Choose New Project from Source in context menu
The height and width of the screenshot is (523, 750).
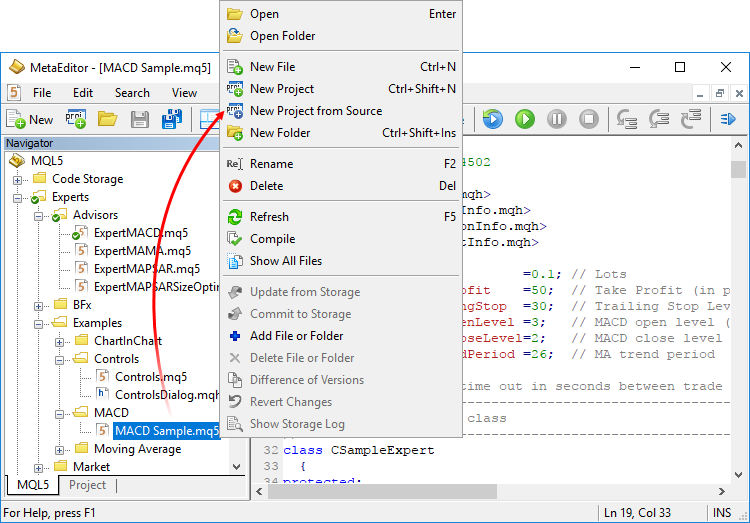click(315, 111)
